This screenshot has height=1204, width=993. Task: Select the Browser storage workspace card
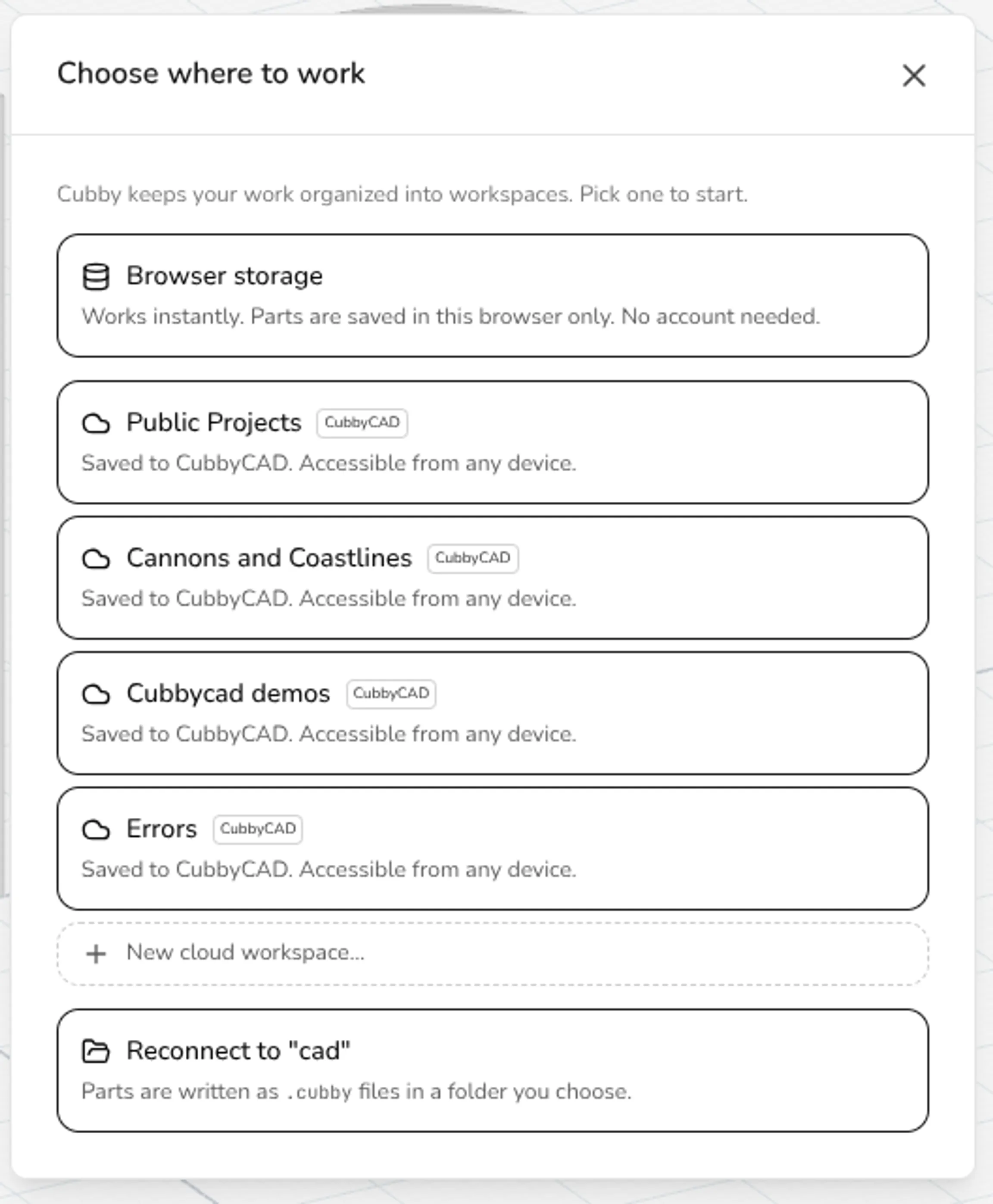(x=493, y=295)
